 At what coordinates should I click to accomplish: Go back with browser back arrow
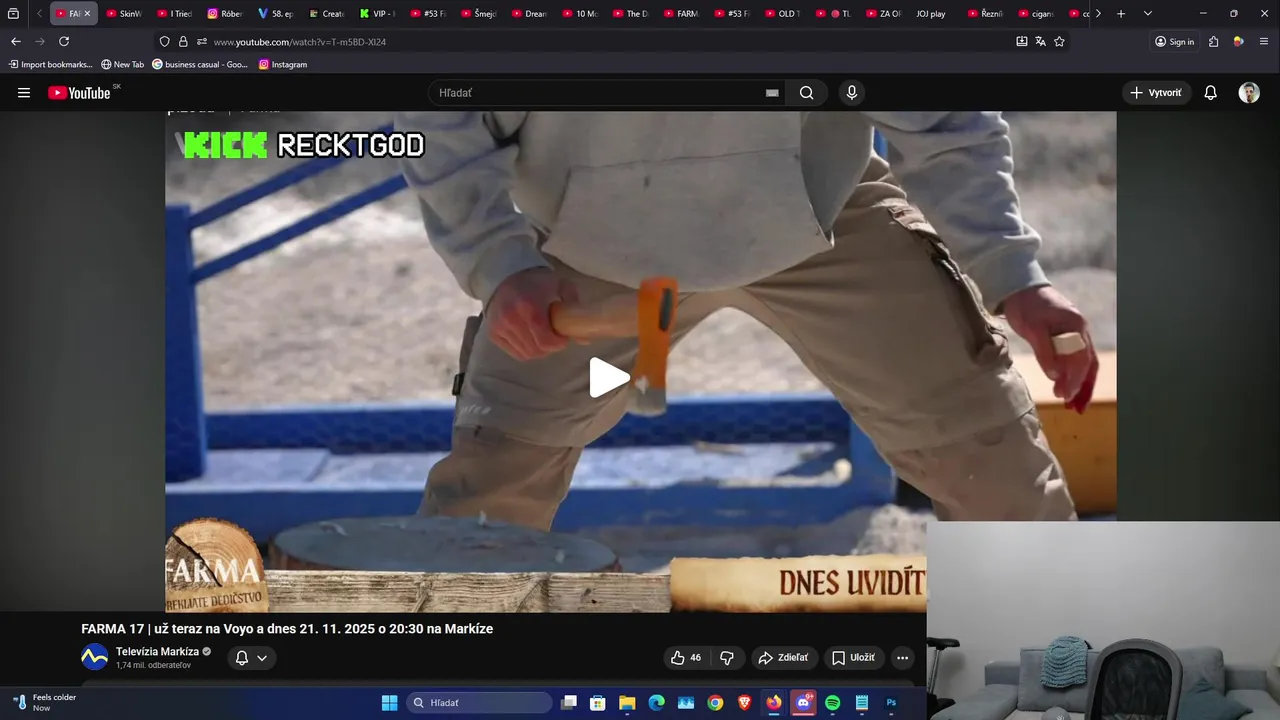pos(15,41)
